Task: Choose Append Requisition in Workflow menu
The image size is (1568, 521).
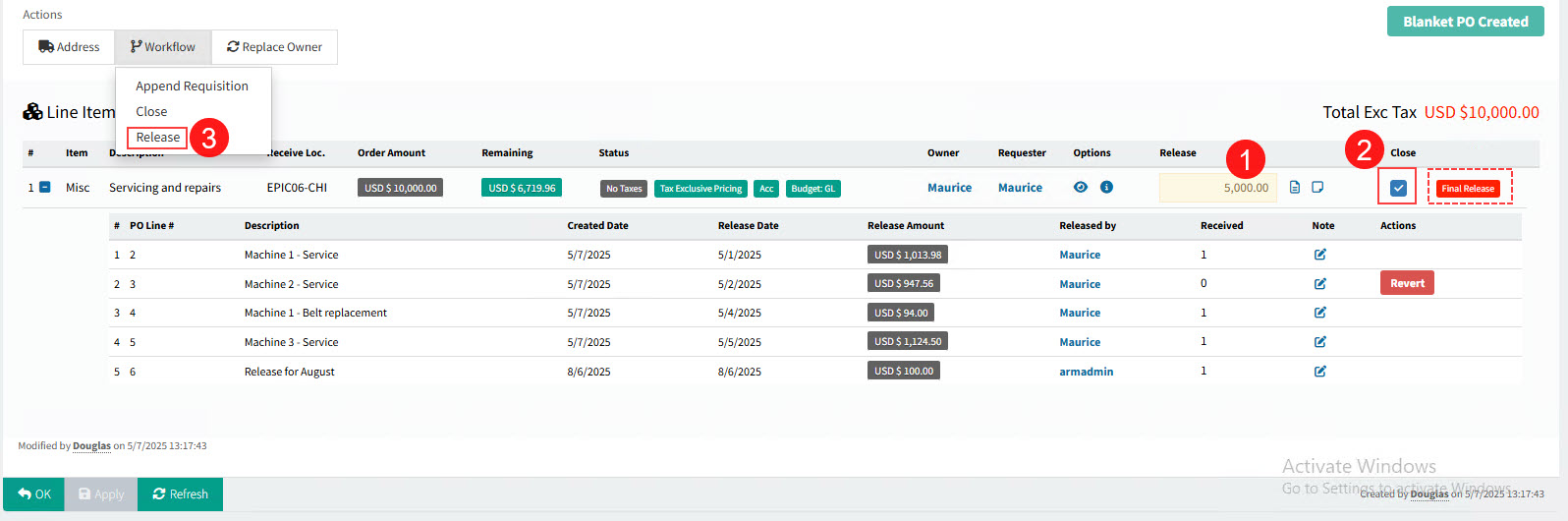Action: click(192, 87)
